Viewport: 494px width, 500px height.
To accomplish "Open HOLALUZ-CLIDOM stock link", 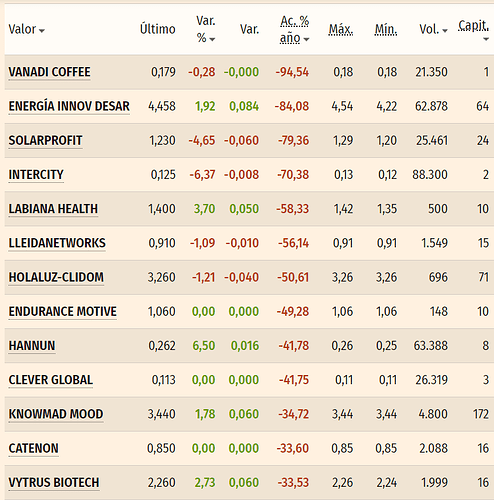I will pyautogui.click(x=56, y=277).
